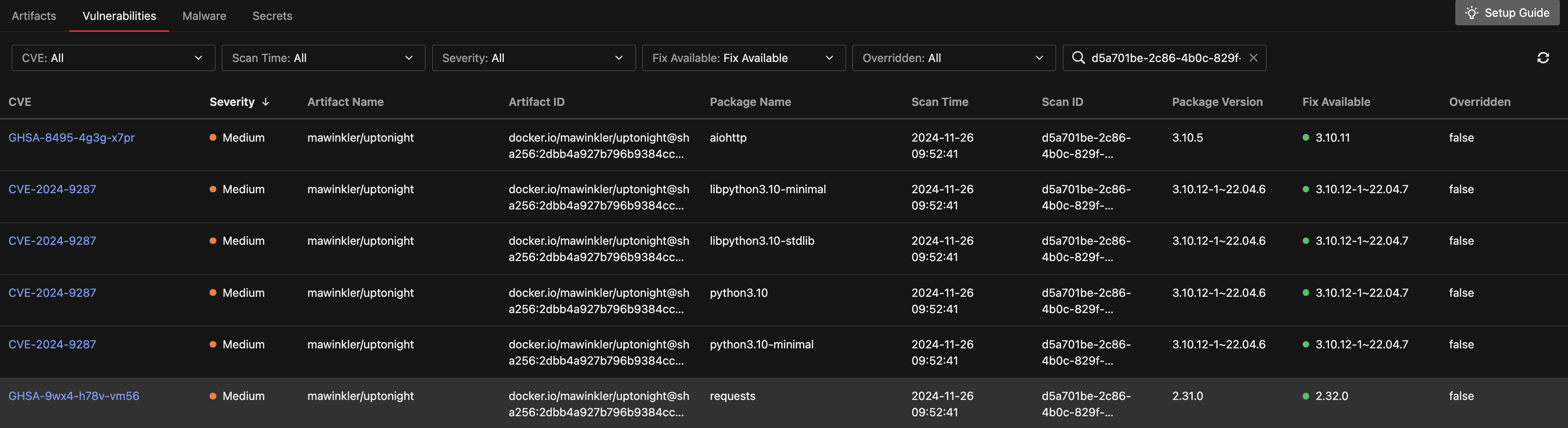This screenshot has width=1568, height=428.
Task: Select the requests package name cell
Action: 732,396
